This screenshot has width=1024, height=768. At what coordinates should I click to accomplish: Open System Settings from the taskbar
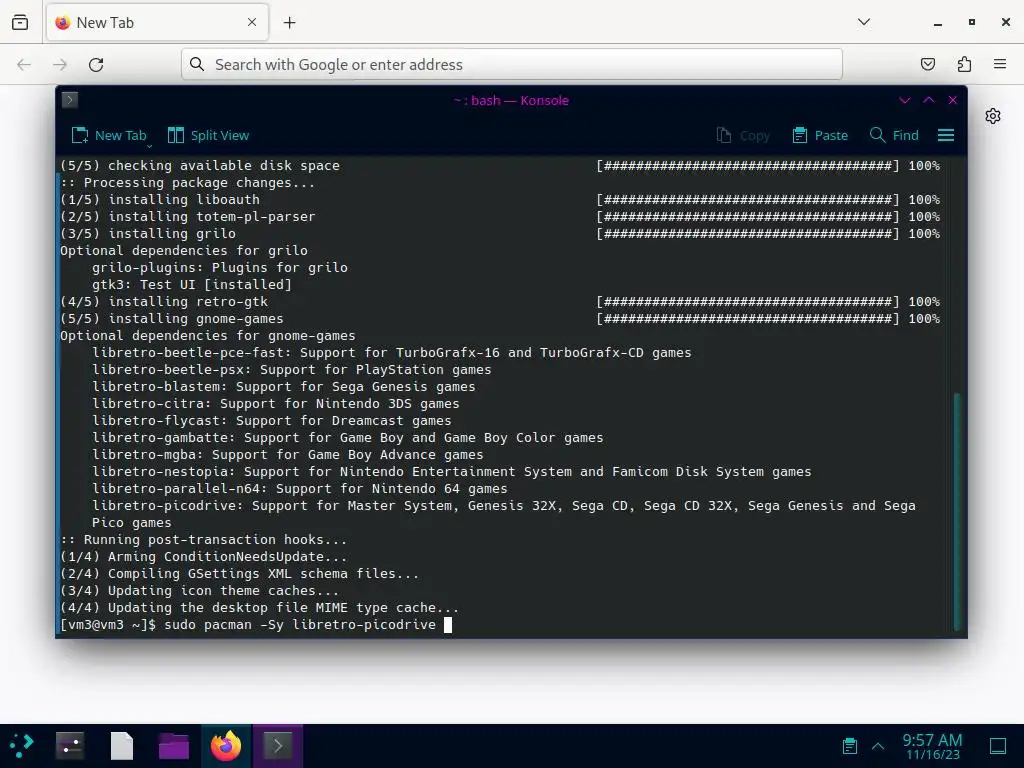(x=70, y=745)
